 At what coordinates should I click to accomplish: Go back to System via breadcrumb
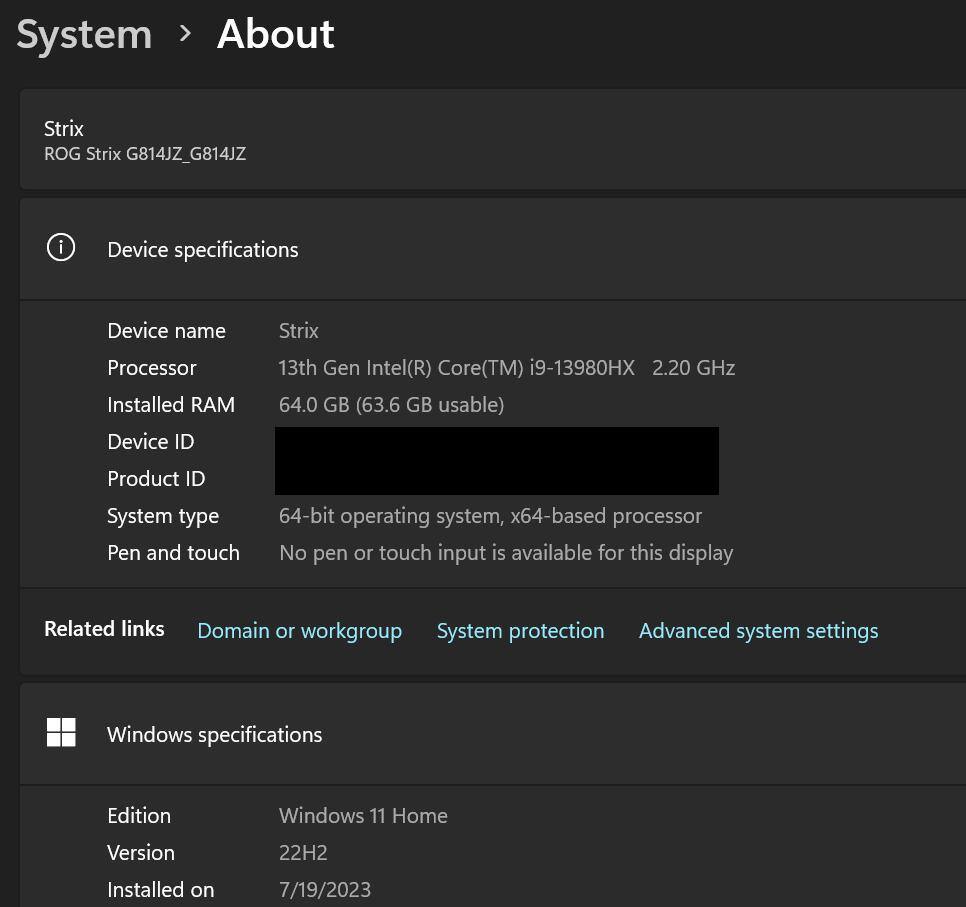(84, 34)
